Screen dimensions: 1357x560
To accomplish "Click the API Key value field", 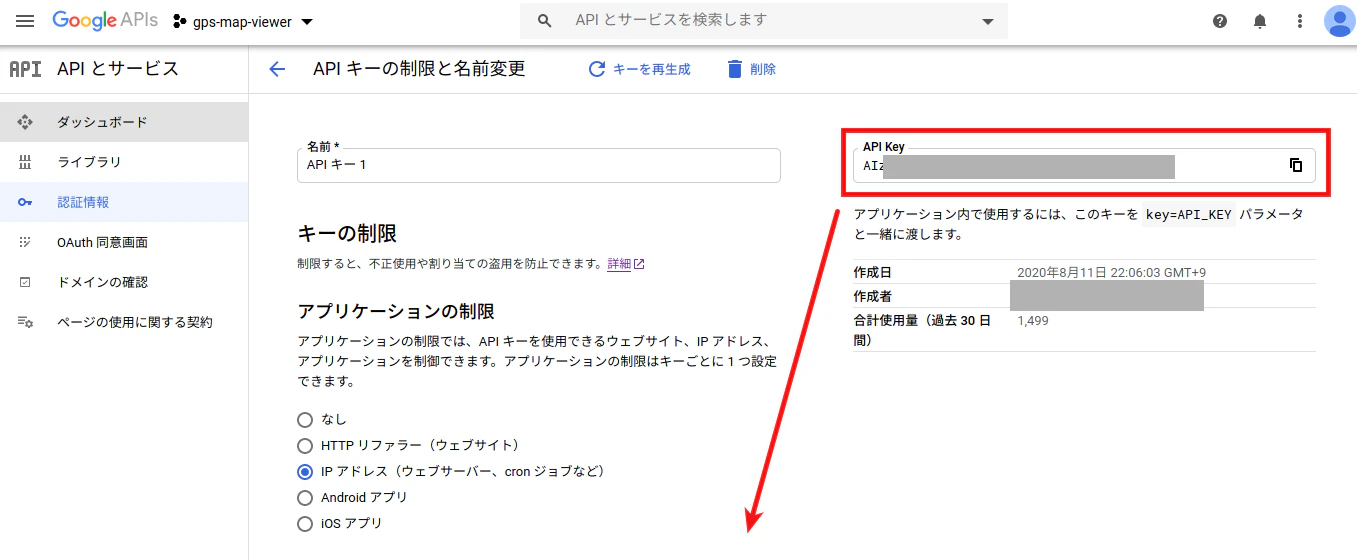I will (x=1084, y=165).
